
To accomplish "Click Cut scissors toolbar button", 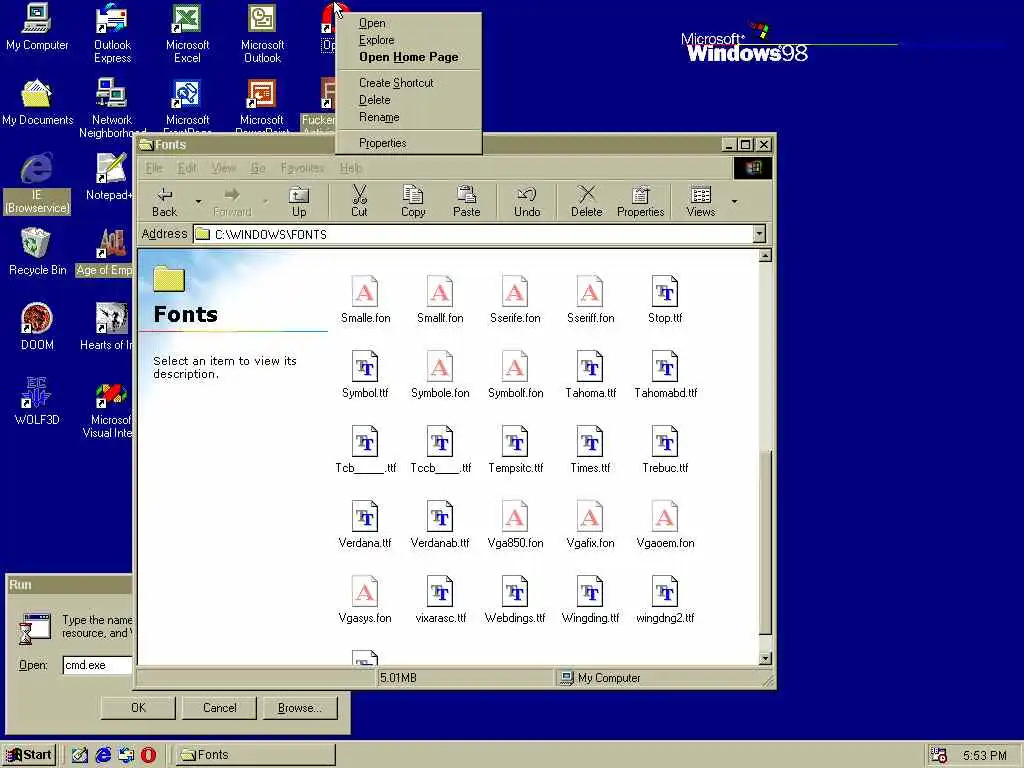I will click(x=359, y=201).
